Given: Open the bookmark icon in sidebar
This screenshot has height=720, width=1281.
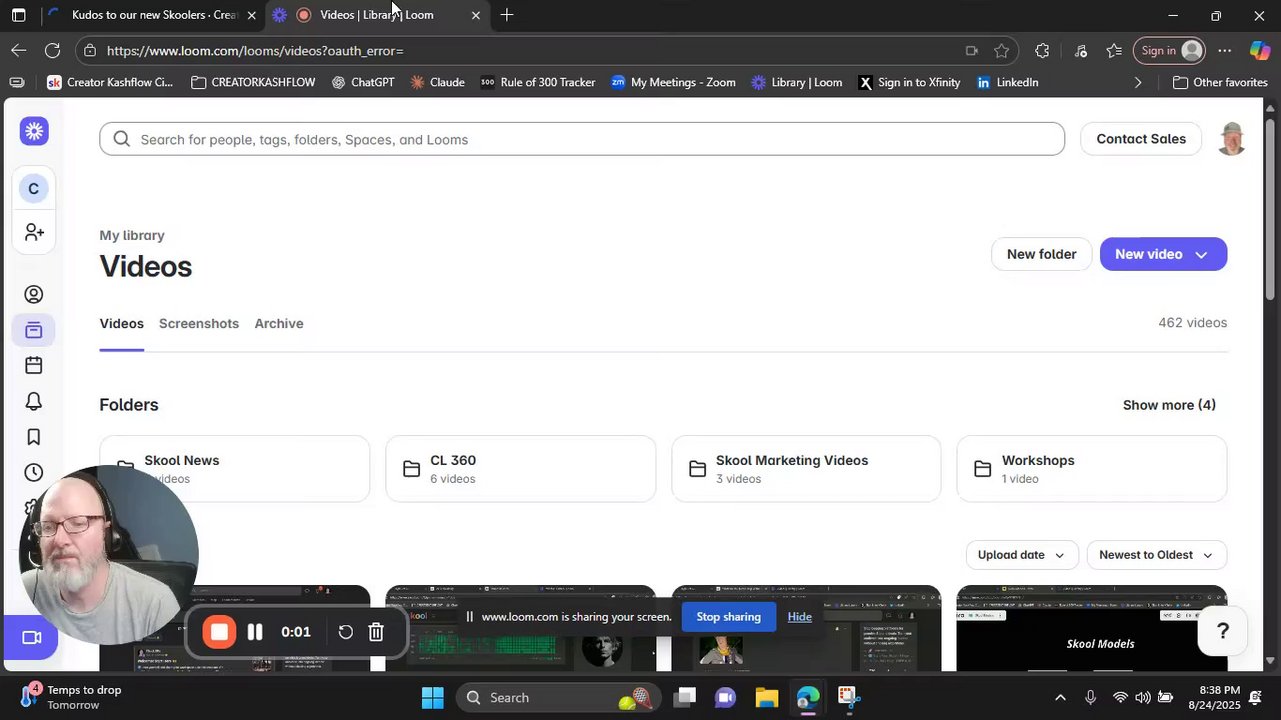Looking at the screenshot, I should [34, 437].
